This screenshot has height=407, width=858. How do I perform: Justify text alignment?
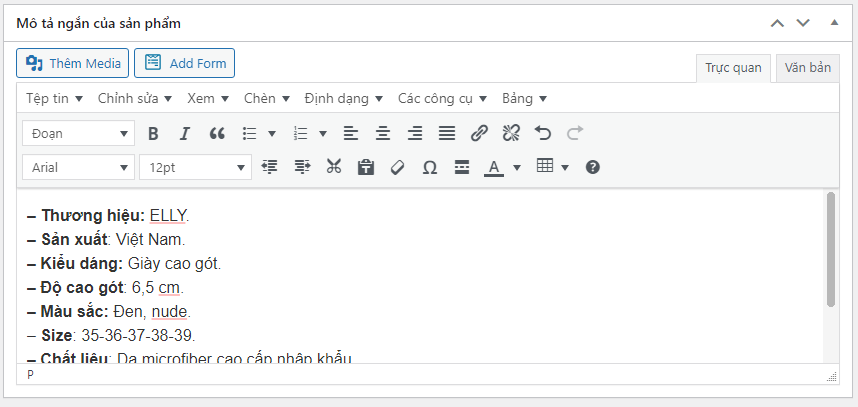(x=447, y=133)
